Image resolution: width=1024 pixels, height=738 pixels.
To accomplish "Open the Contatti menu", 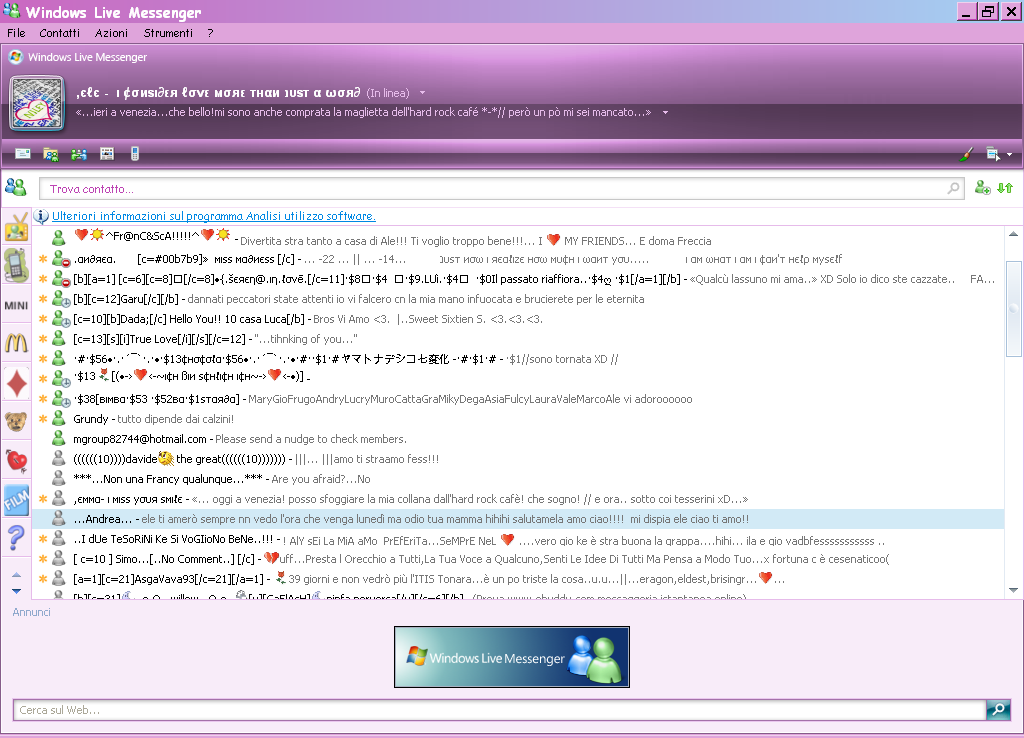I will point(59,33).
